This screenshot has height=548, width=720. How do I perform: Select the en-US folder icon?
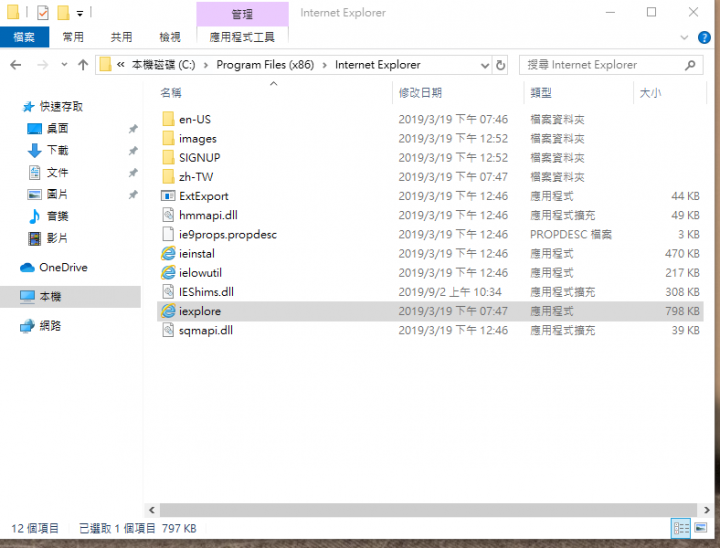pos(169,119)
